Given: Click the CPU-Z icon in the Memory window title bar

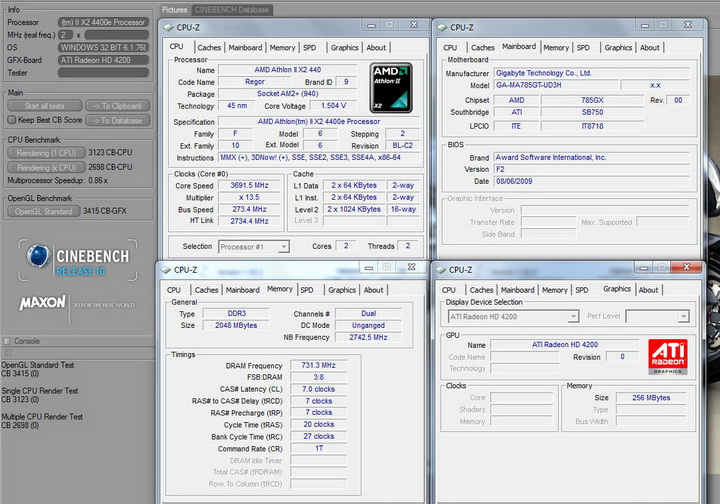Looking at the screenshot, I should [x=165, y=269].
